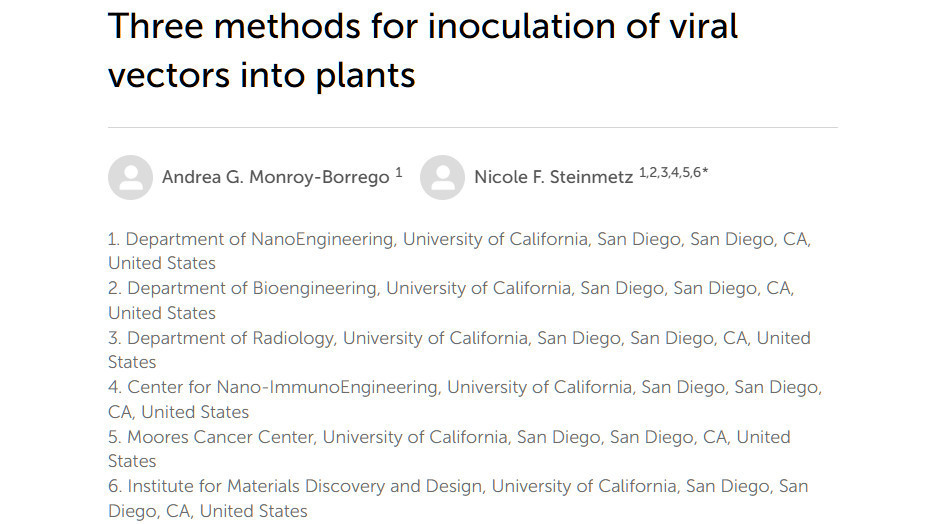The image size is (944, 524).
Task: Select the Moores Cancer Center affiliation
Action: click(449, 449)
